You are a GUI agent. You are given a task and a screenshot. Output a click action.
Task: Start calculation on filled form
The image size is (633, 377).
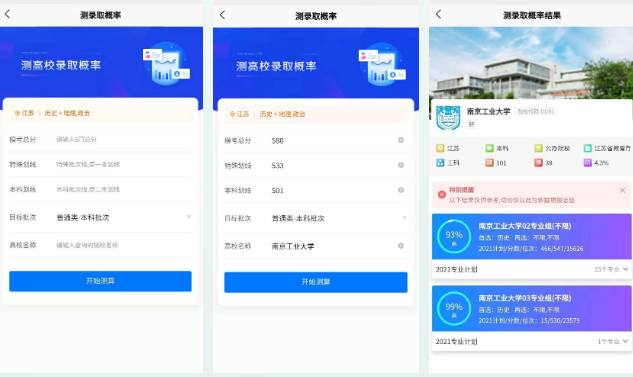point(316,282)
